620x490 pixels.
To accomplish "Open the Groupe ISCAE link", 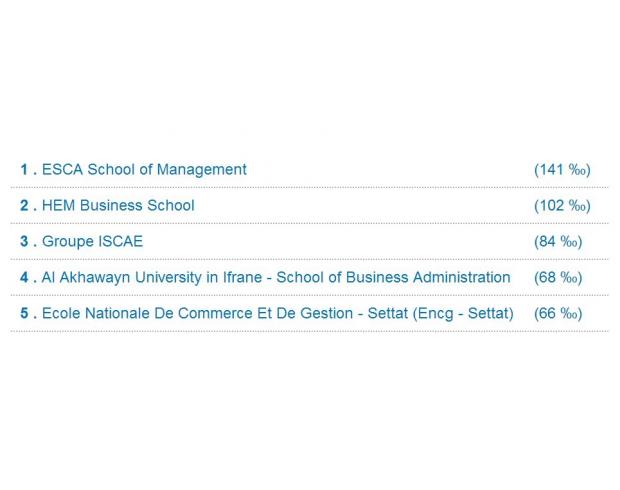I will 92,242.
